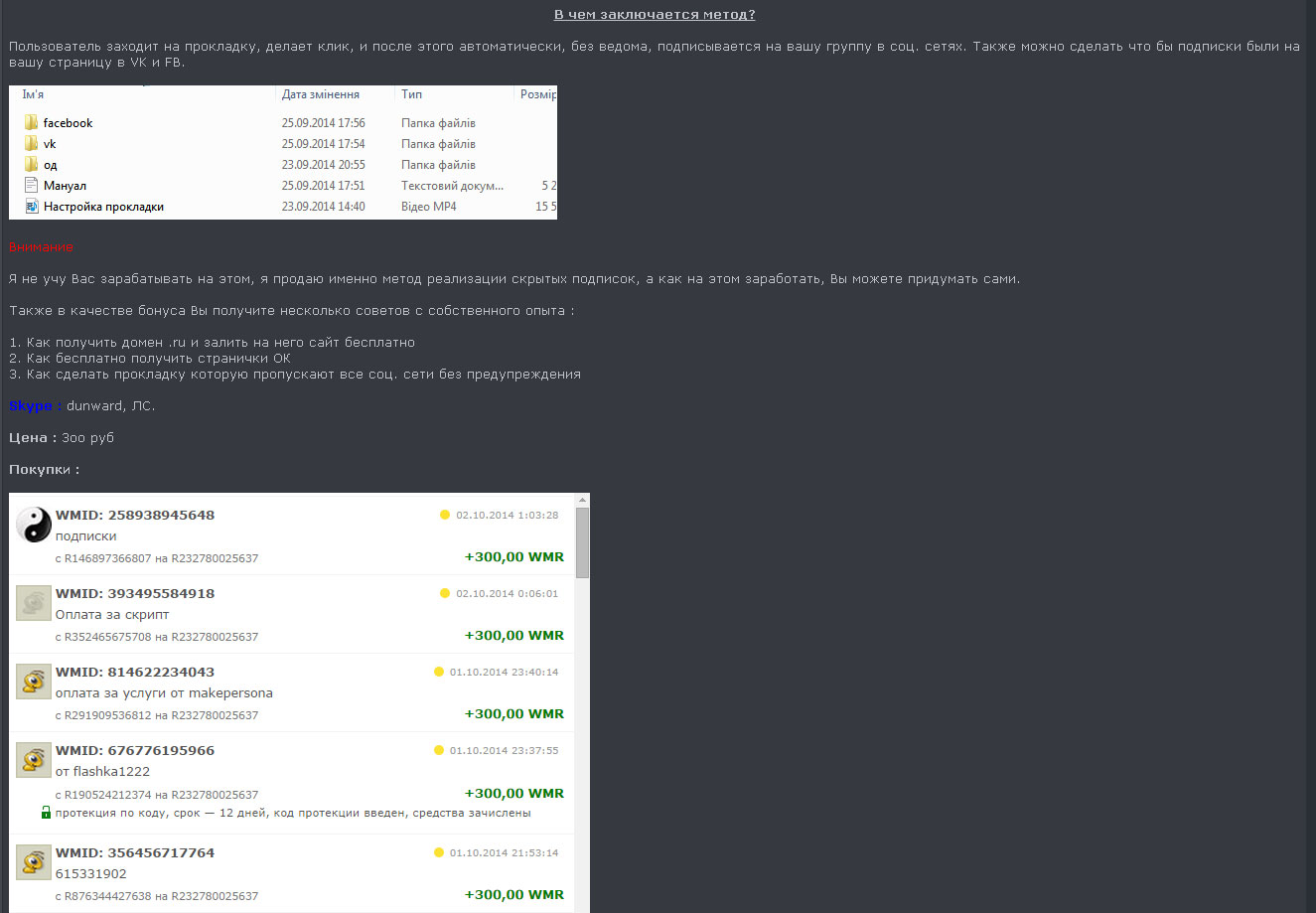Screen dimensions: 1316x913
Task: Click the avatar beside WMID 393495584918
Action: pyautogui.click(x=34, y=603)
